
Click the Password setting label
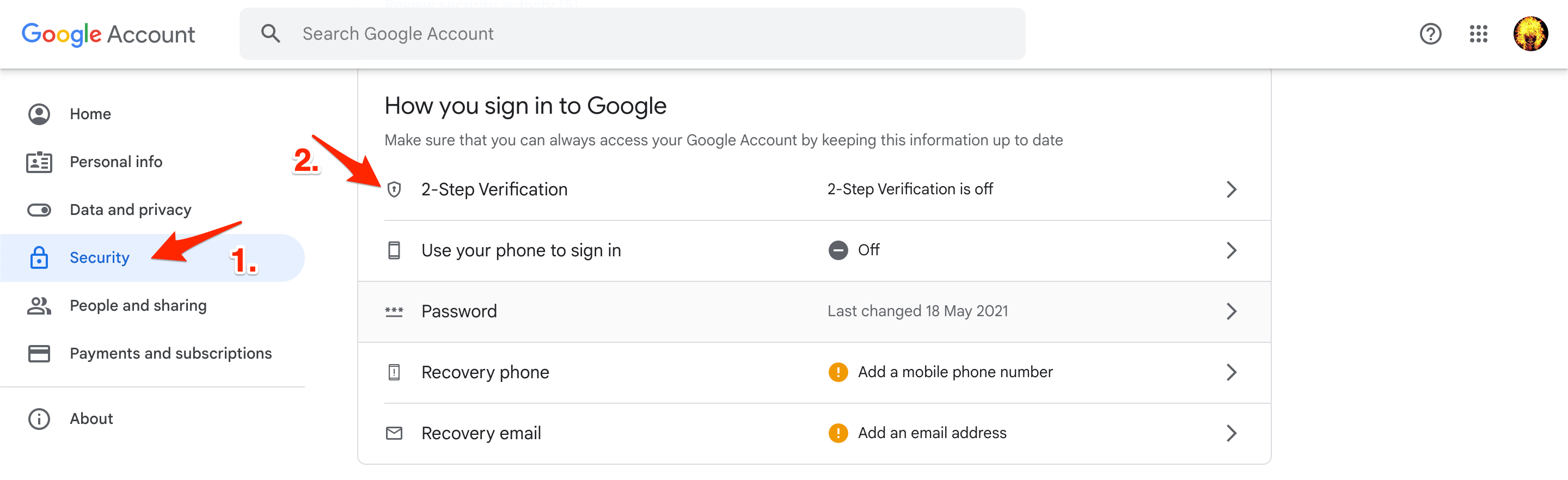pos(459,311)
